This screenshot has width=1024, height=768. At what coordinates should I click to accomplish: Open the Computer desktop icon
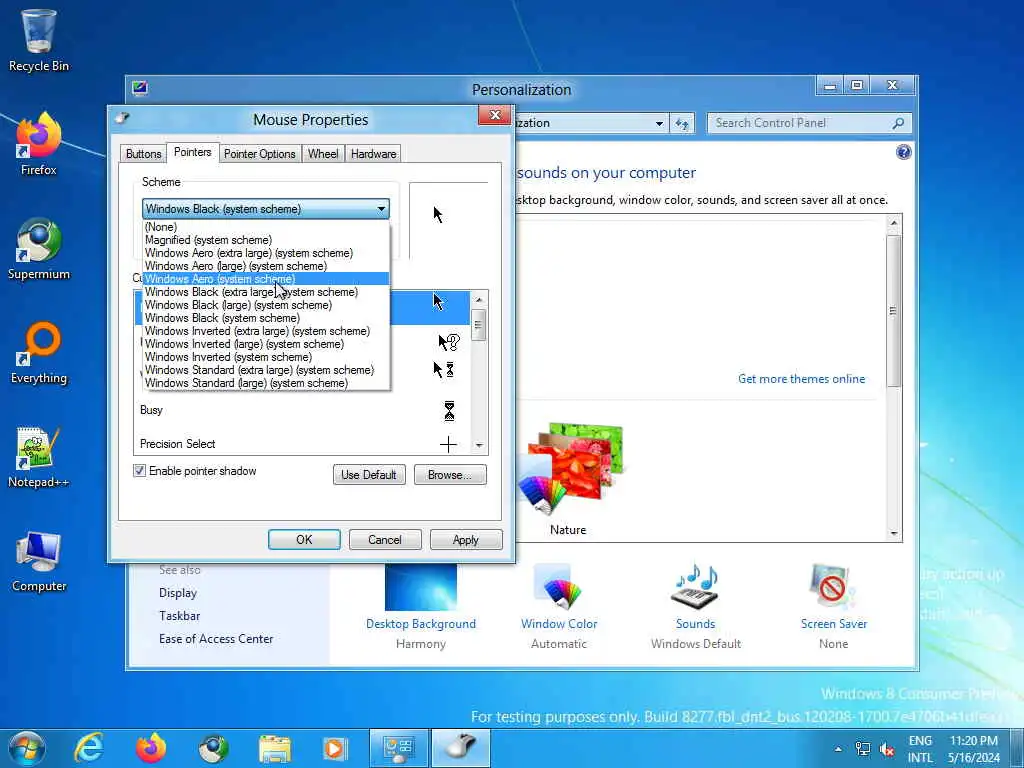(x=39, y=562)
